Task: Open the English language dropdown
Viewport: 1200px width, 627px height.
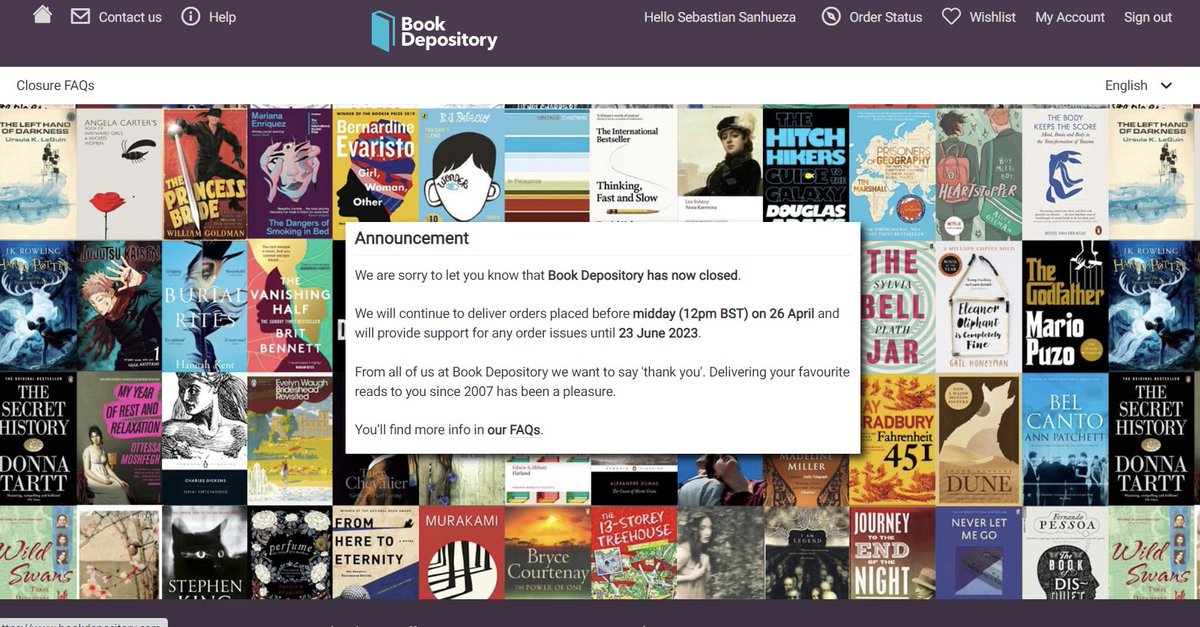Action: 1137,85
